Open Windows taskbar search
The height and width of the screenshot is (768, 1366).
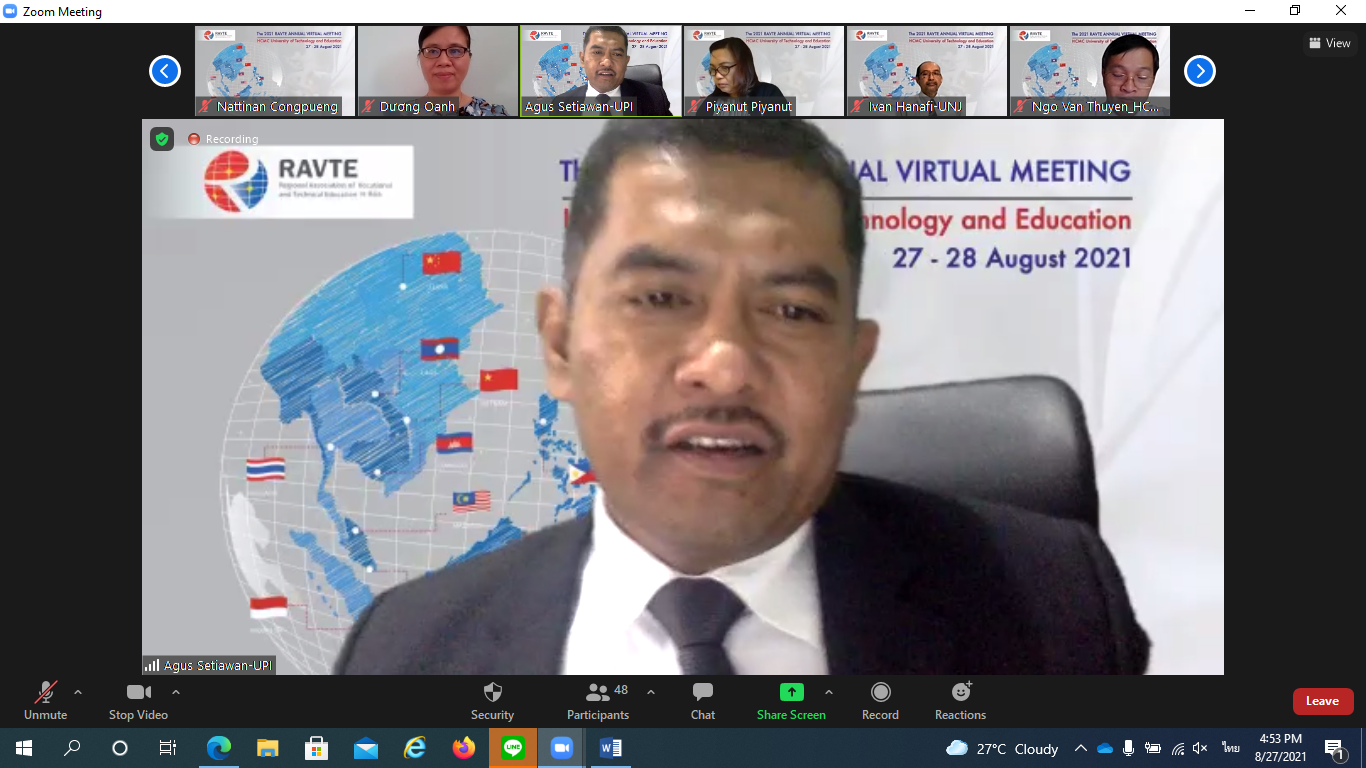pos(72,748)
